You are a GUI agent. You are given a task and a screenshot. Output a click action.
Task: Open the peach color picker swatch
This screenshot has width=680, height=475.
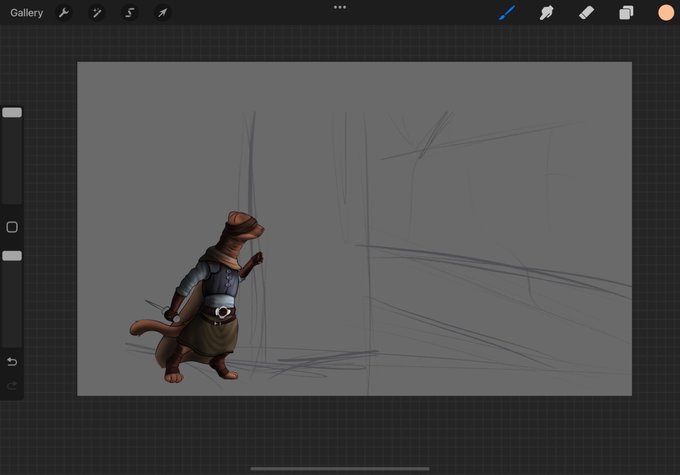click(666, 13)
